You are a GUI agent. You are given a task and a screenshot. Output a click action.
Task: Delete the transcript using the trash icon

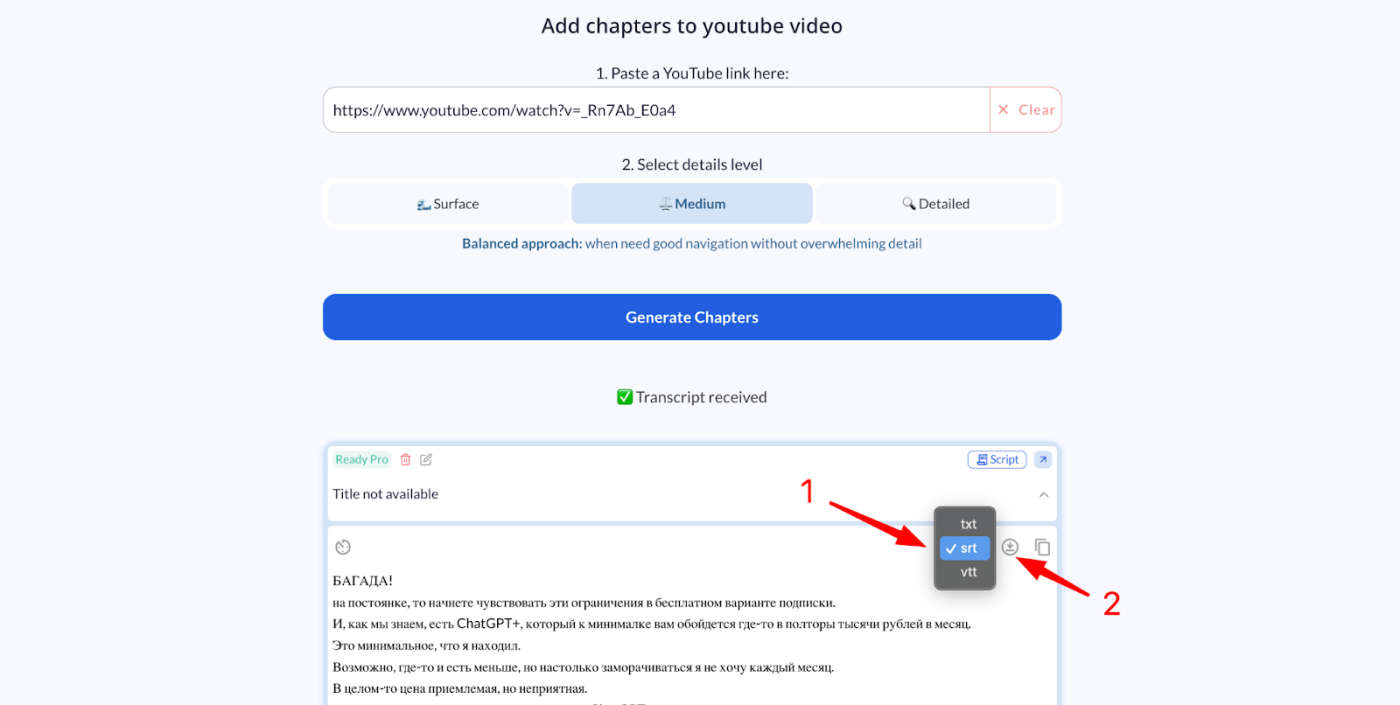[x=405, y=459]
